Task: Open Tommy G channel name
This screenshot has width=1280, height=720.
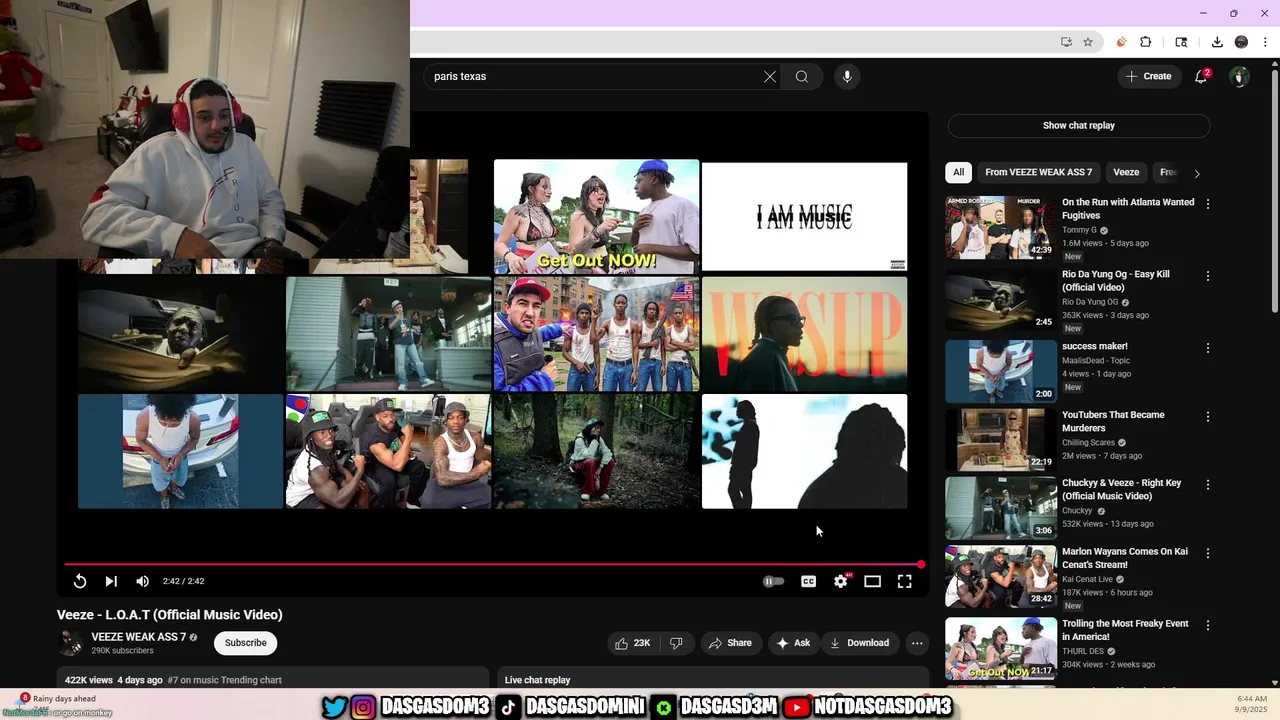Action: 1079,230
